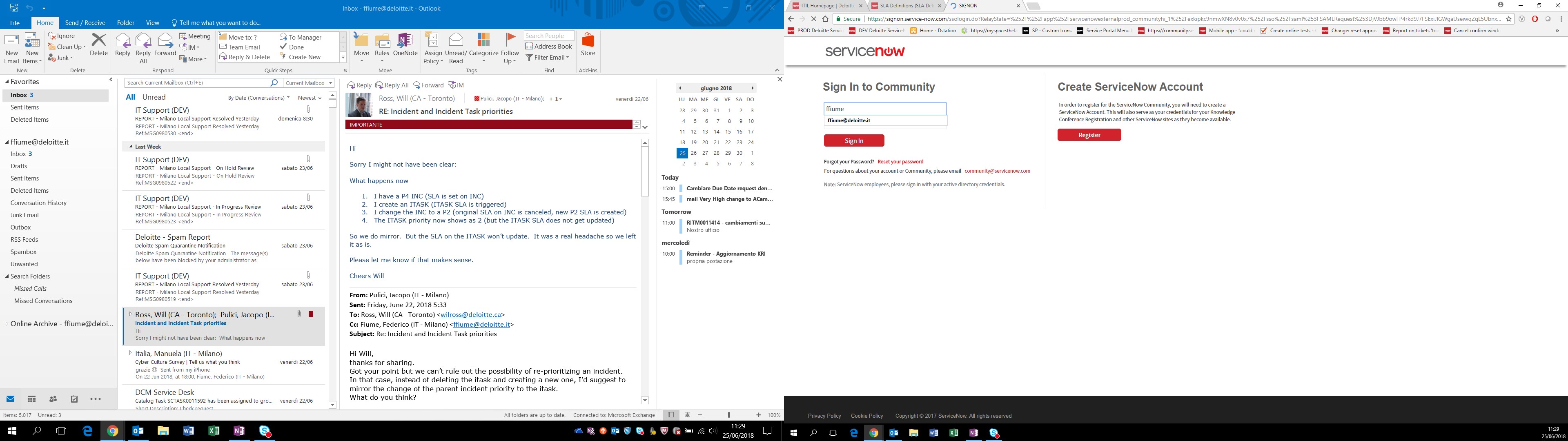Open Current Mailbox scope dropdown
The height and width of the screenshot is (441, 1568).
coord(309,83)
